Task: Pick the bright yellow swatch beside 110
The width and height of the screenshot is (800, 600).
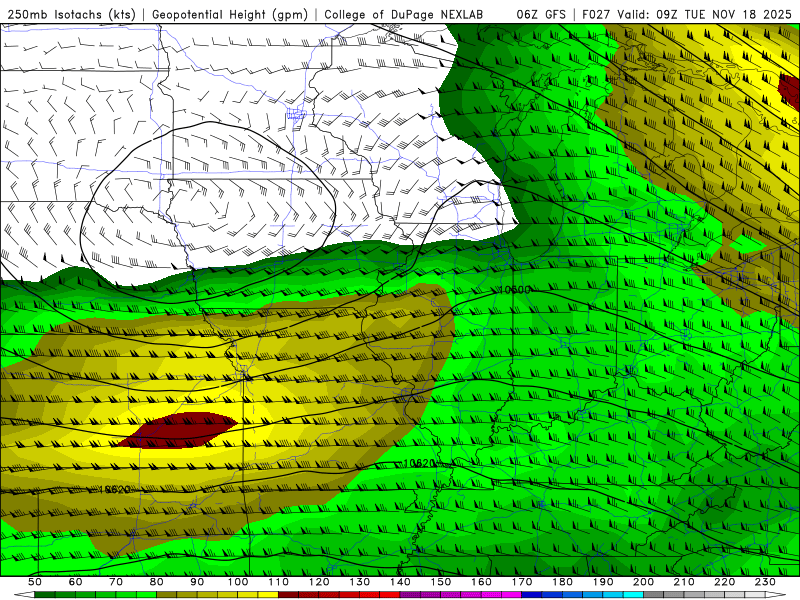Action: [x=268, y=595]
